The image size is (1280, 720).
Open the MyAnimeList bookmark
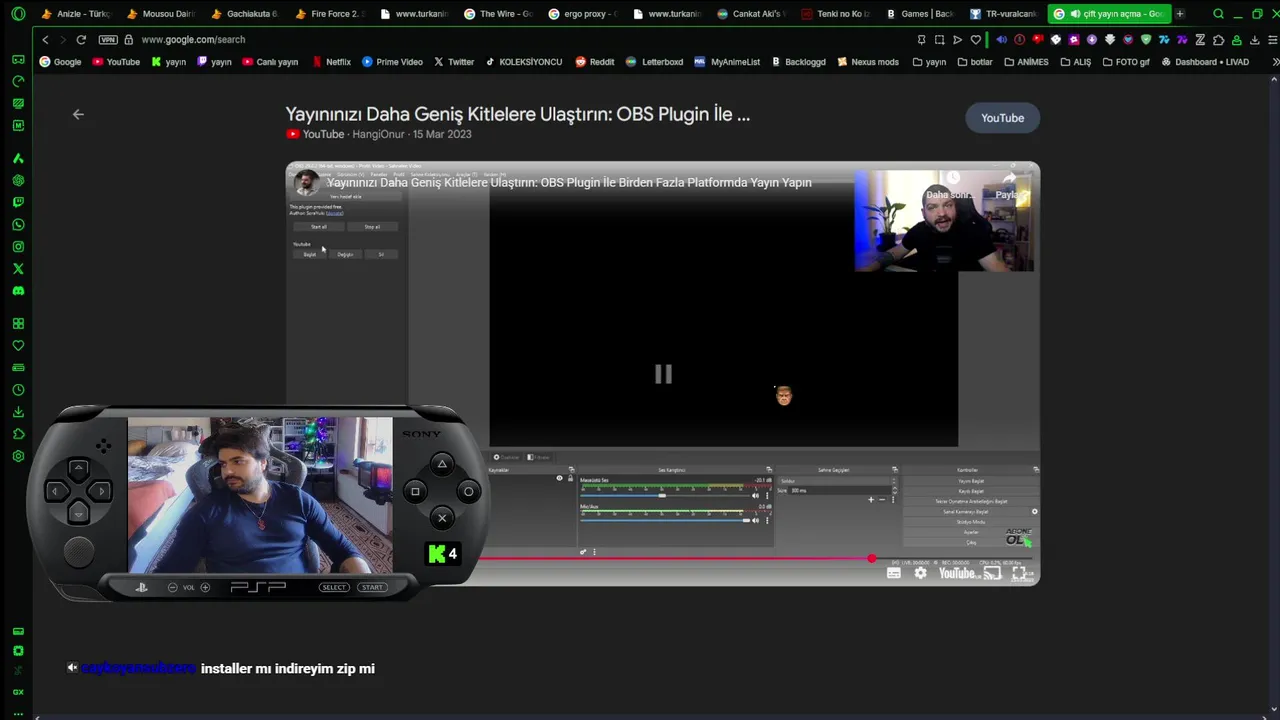[x=727, y=62]
